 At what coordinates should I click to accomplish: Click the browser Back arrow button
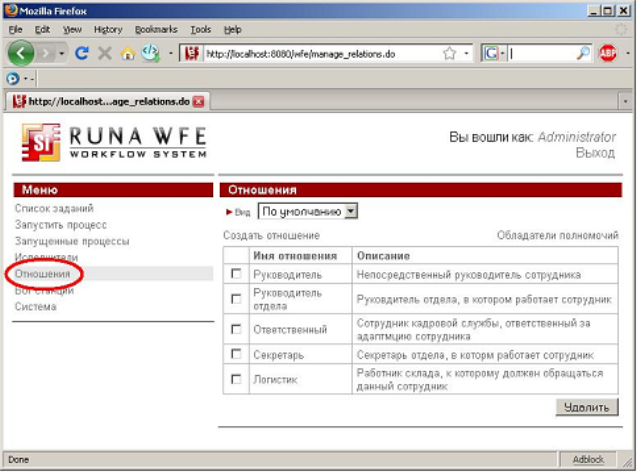[24, 53]
